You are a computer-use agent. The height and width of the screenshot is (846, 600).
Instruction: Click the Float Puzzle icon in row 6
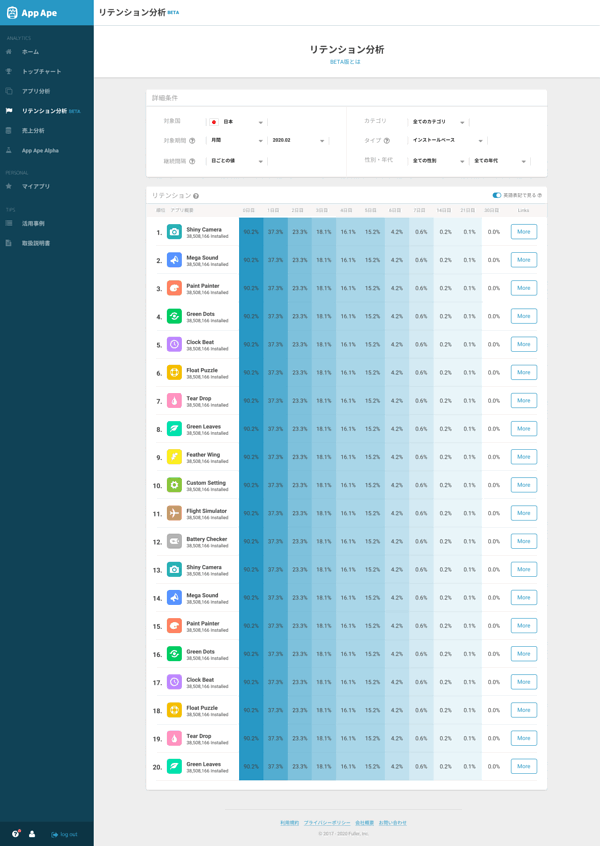click(x=174, y=372)
